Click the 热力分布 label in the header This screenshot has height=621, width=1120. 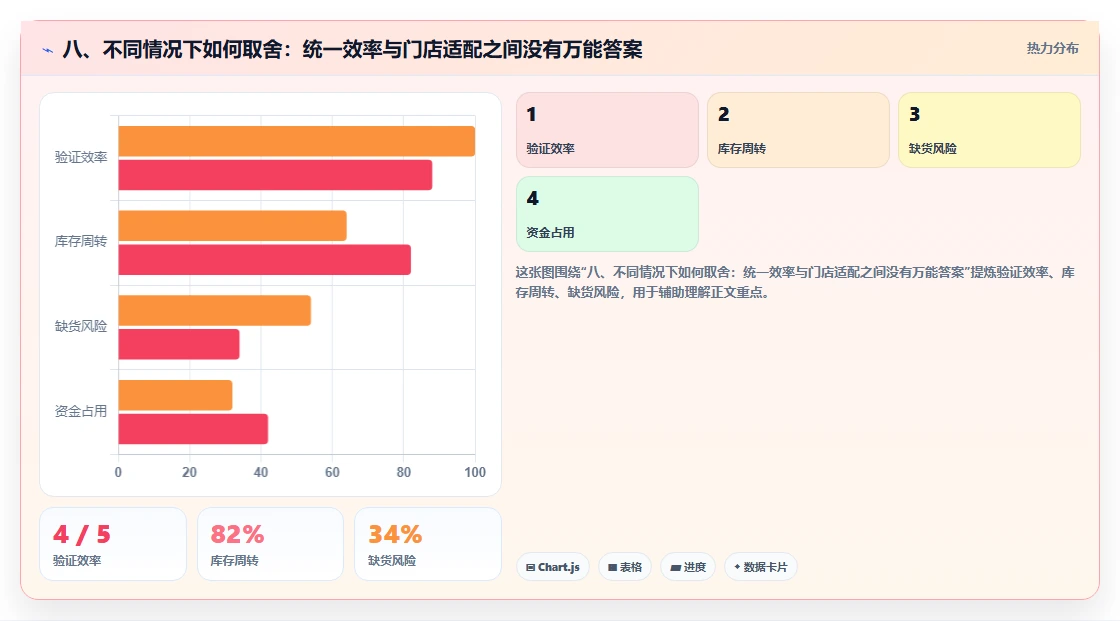point(1052,49)
